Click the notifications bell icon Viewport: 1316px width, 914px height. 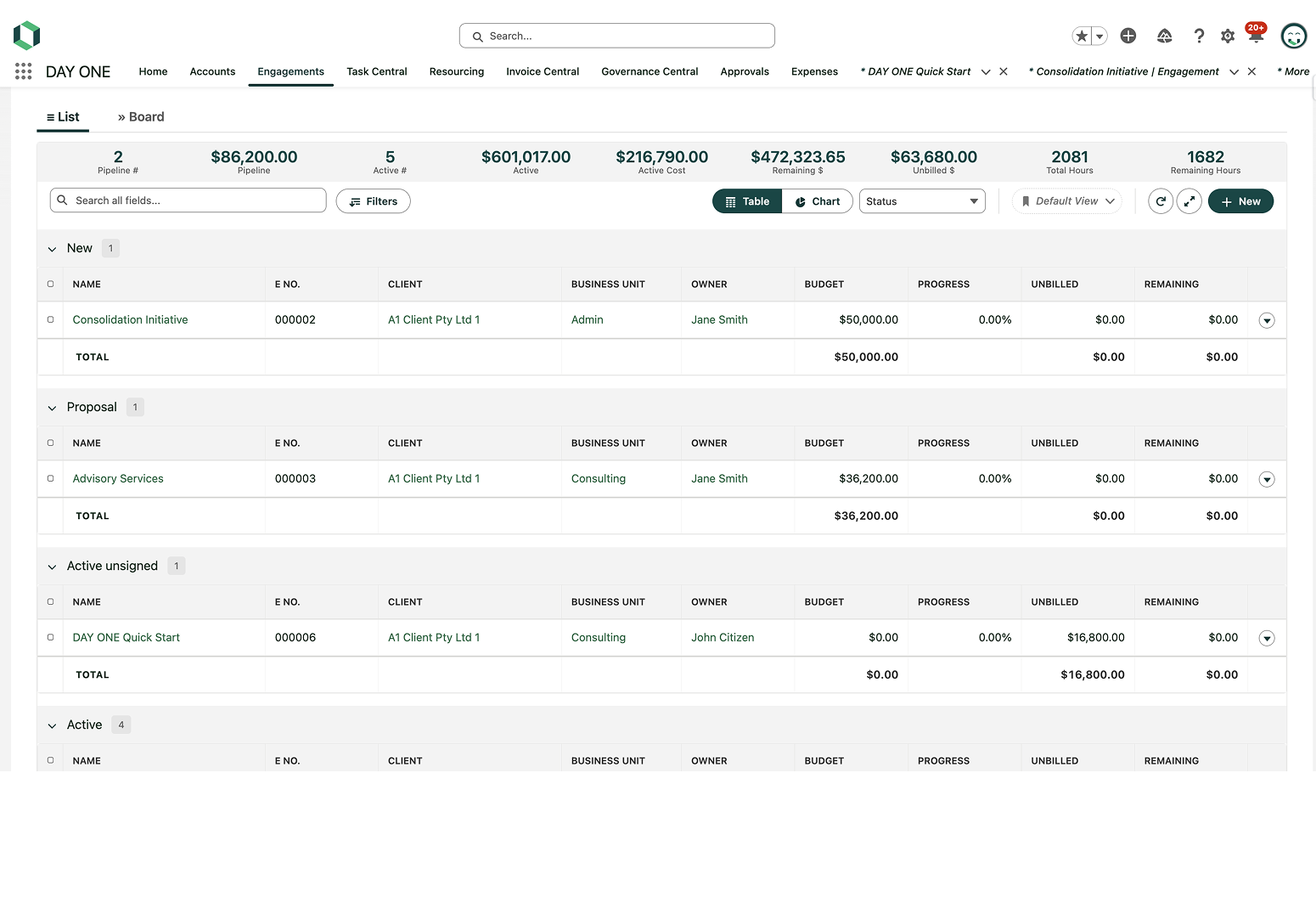tap(1255, 36)
